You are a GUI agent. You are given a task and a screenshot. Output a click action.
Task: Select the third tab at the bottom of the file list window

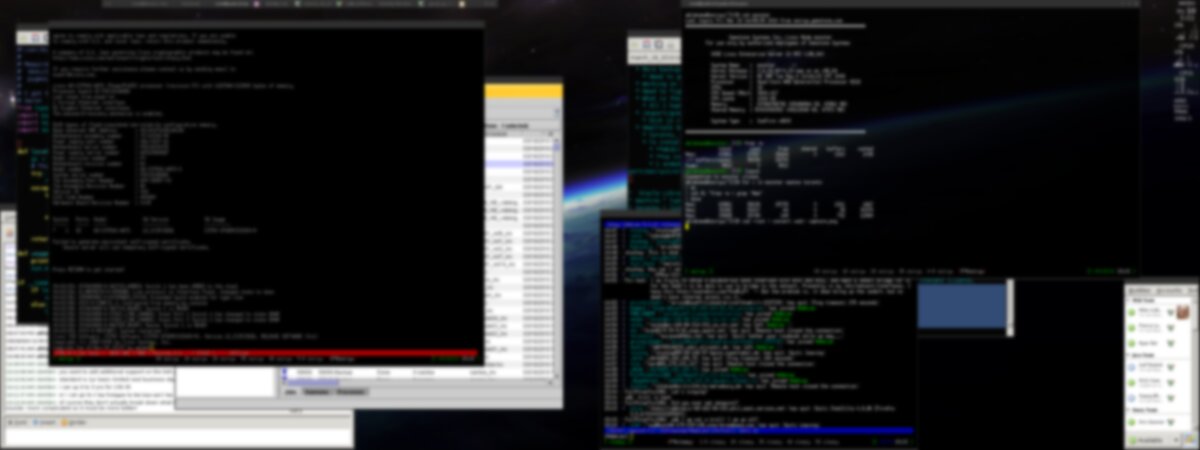350,392
